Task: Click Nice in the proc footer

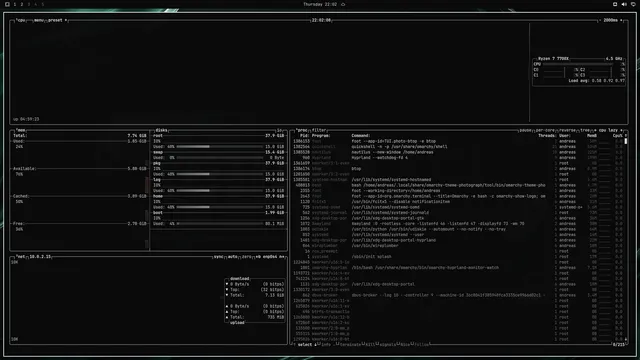Action: pyautogui.click(x=405, y=344)
